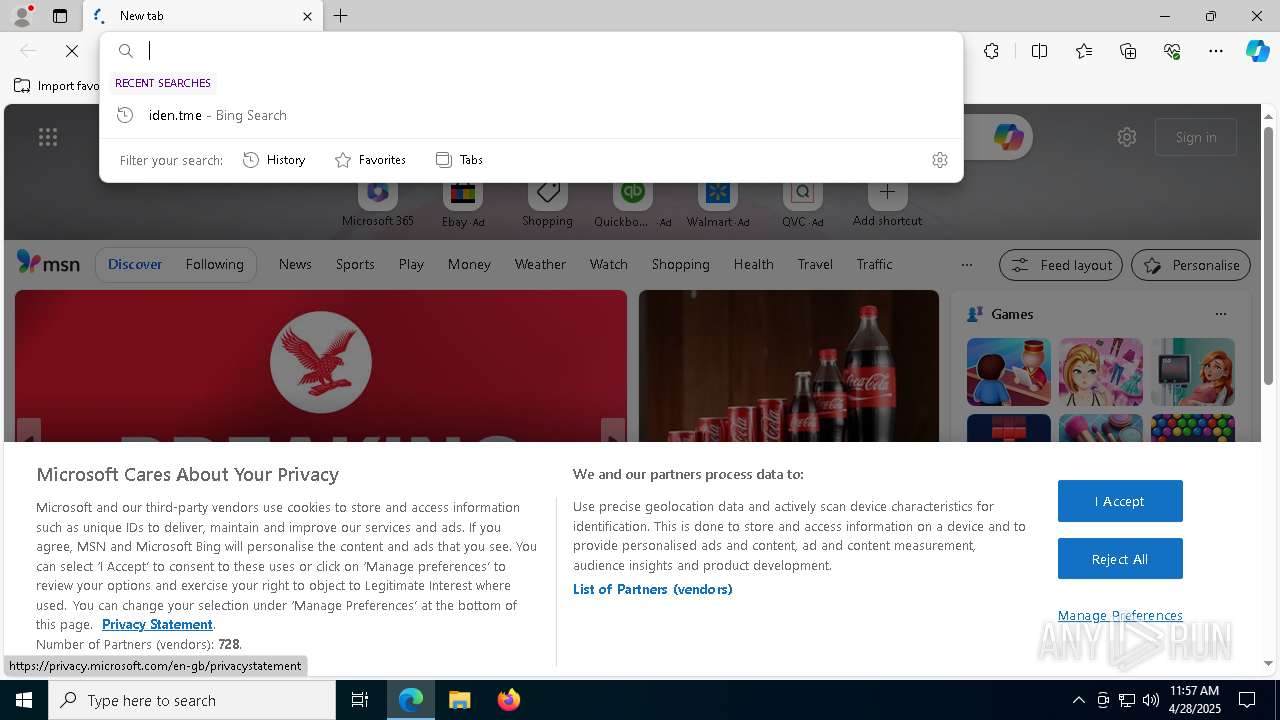
Task: Open the Ebay ad shortcut
Action: click(463, 205)
